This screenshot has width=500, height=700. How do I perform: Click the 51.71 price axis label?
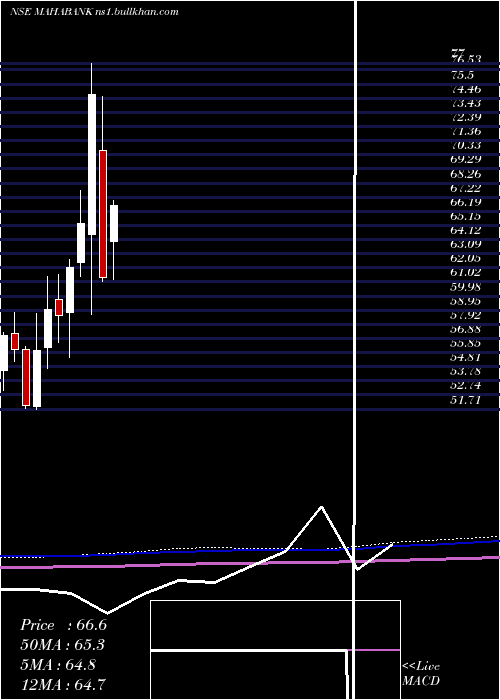pos(466,400)
